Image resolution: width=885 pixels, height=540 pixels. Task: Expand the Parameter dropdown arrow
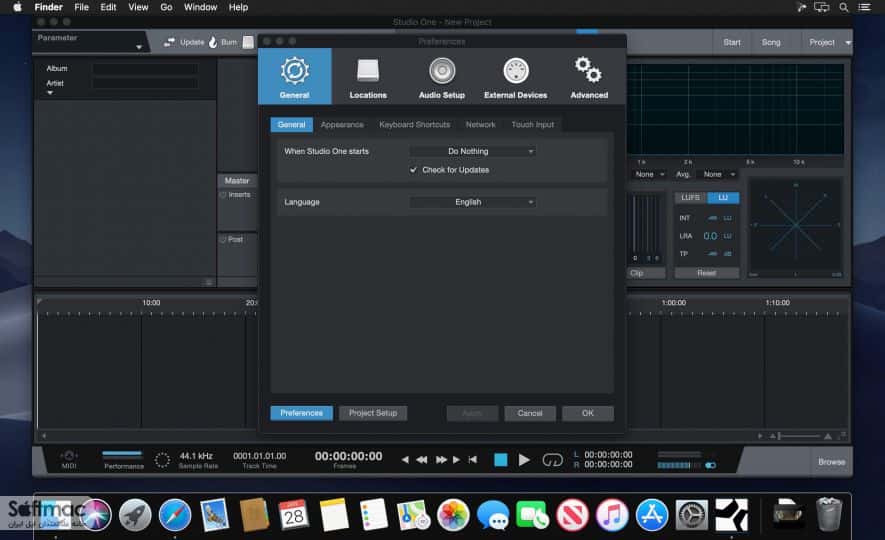point(139,47)
